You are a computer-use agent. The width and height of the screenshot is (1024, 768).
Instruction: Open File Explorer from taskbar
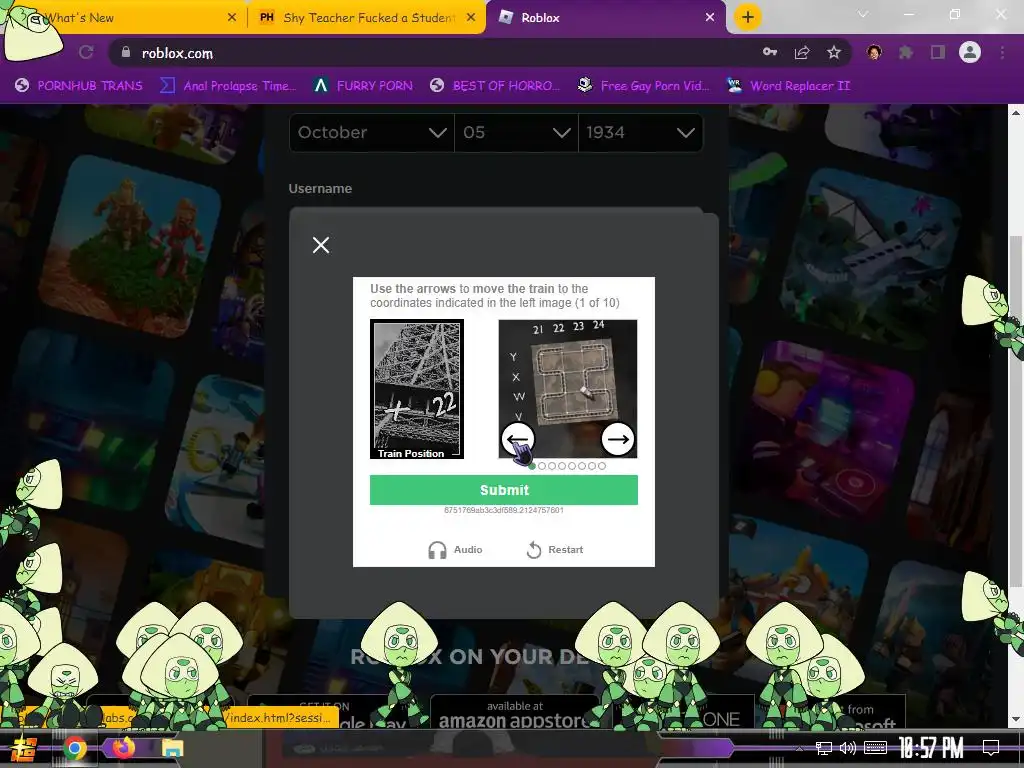coord(172,748)
